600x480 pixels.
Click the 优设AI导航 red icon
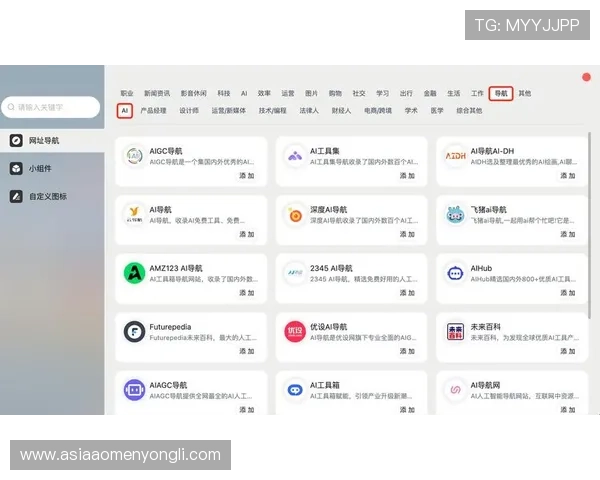[295, 331]
